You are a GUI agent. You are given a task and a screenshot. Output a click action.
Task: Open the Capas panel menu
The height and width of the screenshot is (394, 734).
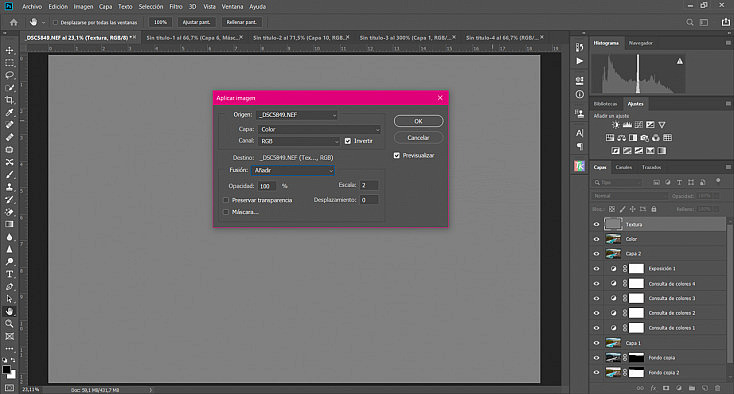point(728,167)
